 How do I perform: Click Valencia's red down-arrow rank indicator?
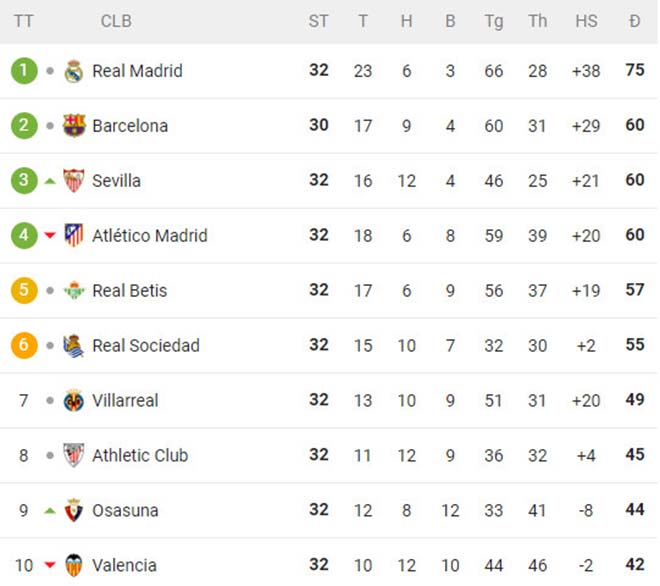pyautogui.click(x=50, y=566)
